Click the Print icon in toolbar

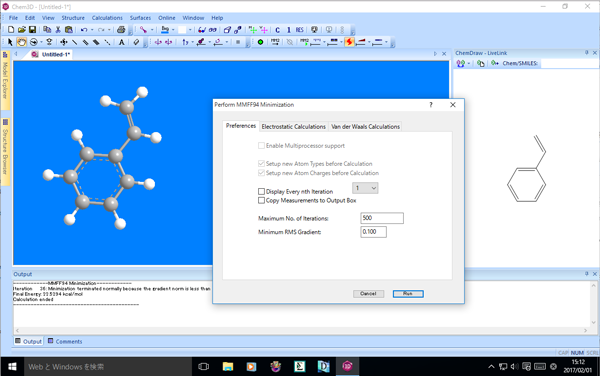(121, 29)
